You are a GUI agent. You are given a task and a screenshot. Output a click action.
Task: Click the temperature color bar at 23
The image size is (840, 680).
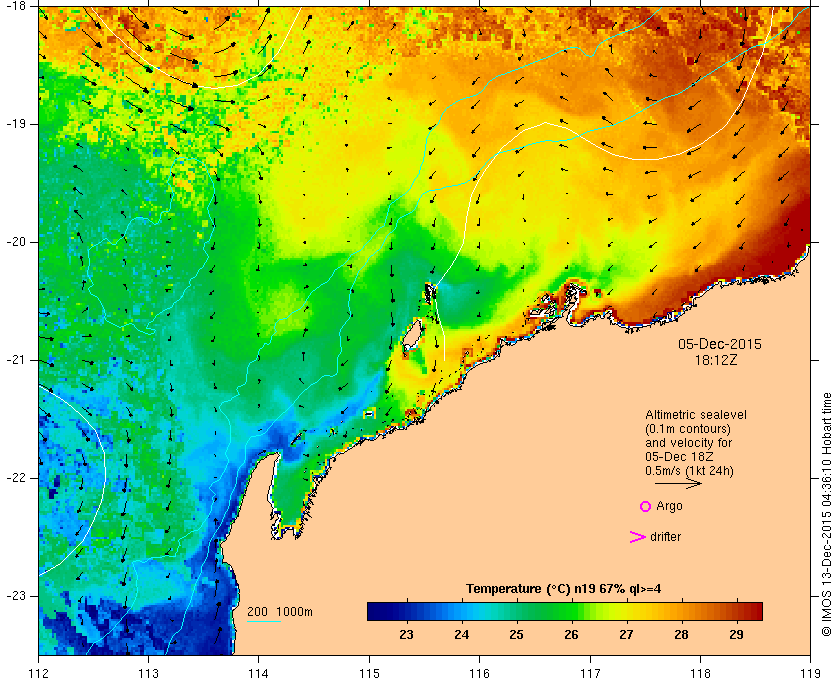point(407,611)
